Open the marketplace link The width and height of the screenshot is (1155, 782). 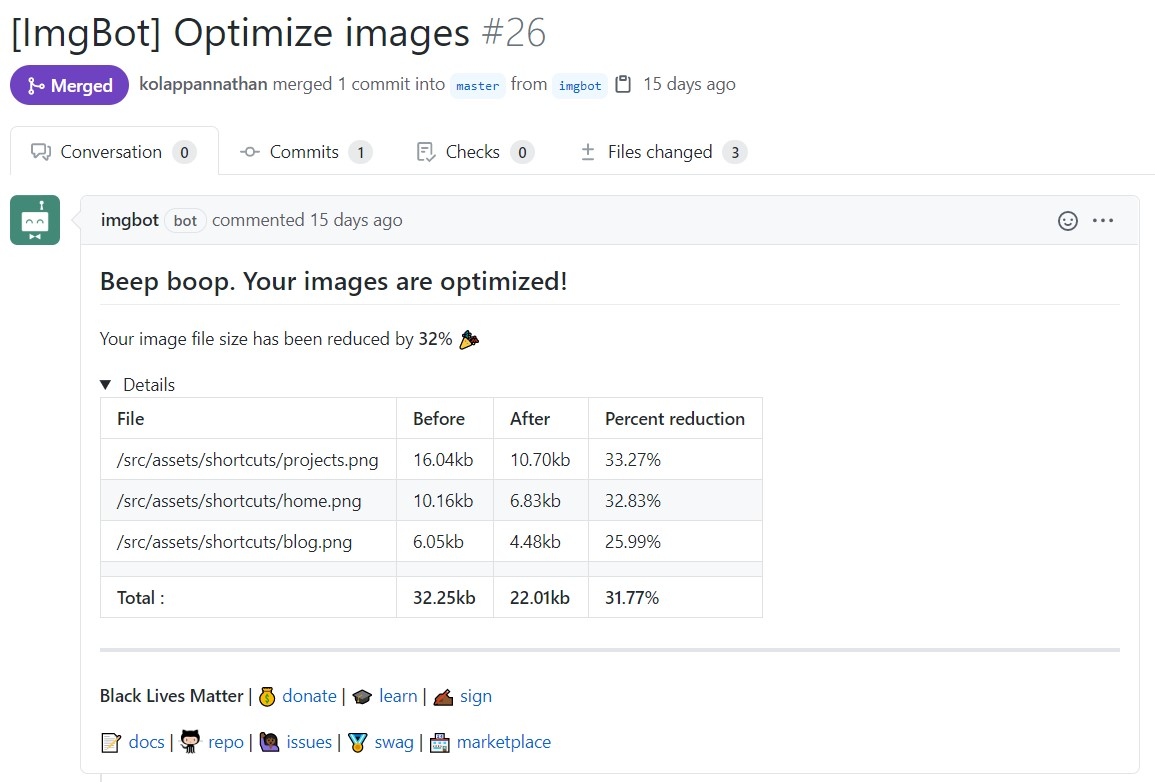(x=504, y=742)
